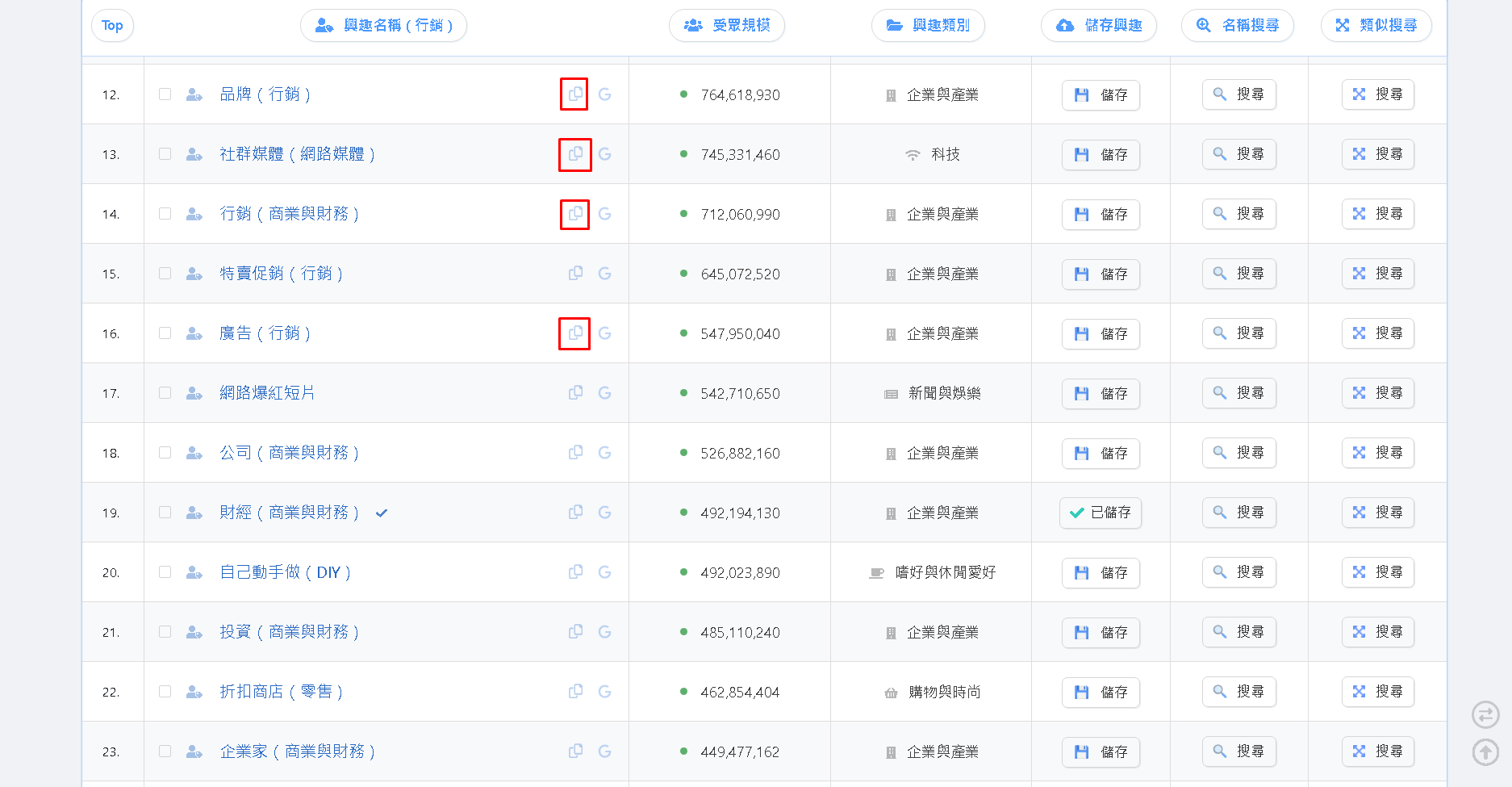The height and width of the screenshot is (787, 1512).
Task: Sort by 受眾規模 header
Action: (727, 25)
